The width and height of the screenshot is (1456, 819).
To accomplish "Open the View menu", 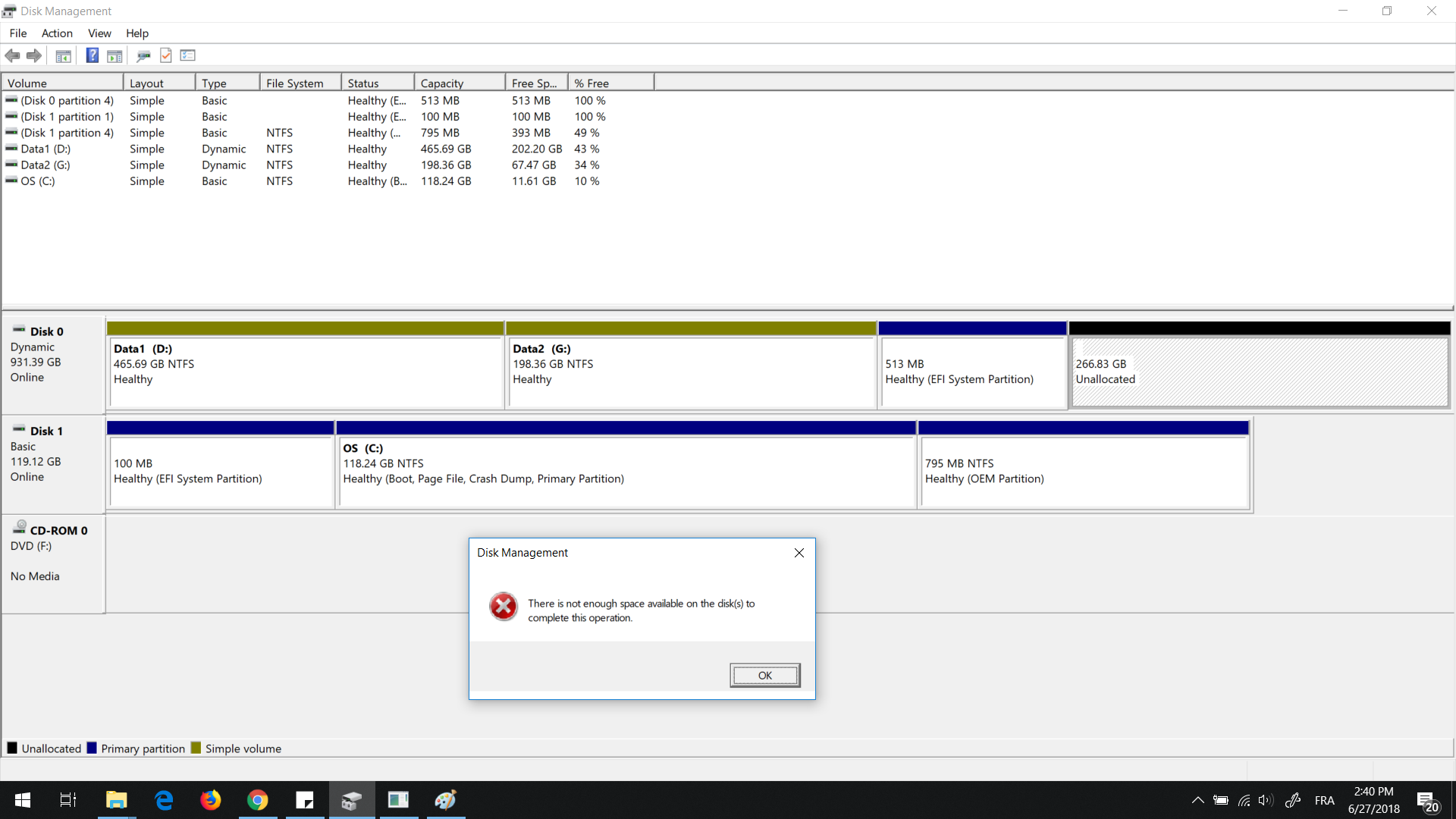I will (x=99, y=33).
